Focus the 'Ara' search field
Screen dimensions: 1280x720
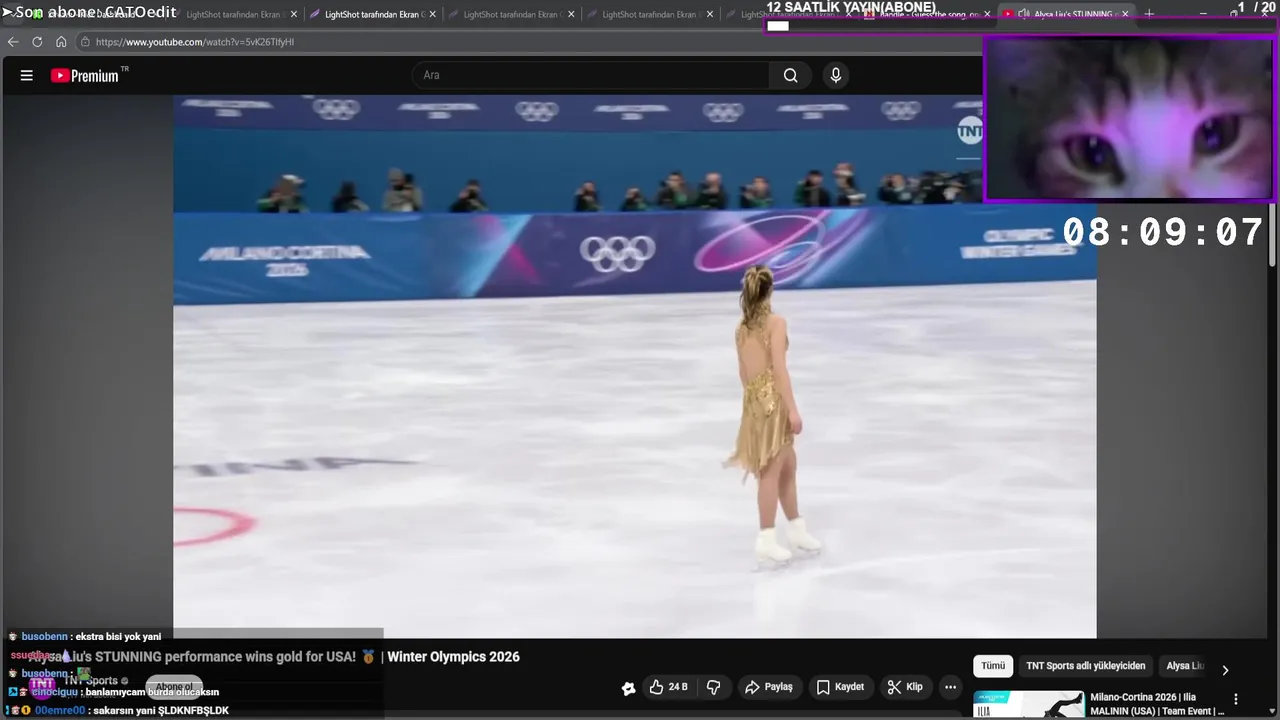(x=590, y=75)
